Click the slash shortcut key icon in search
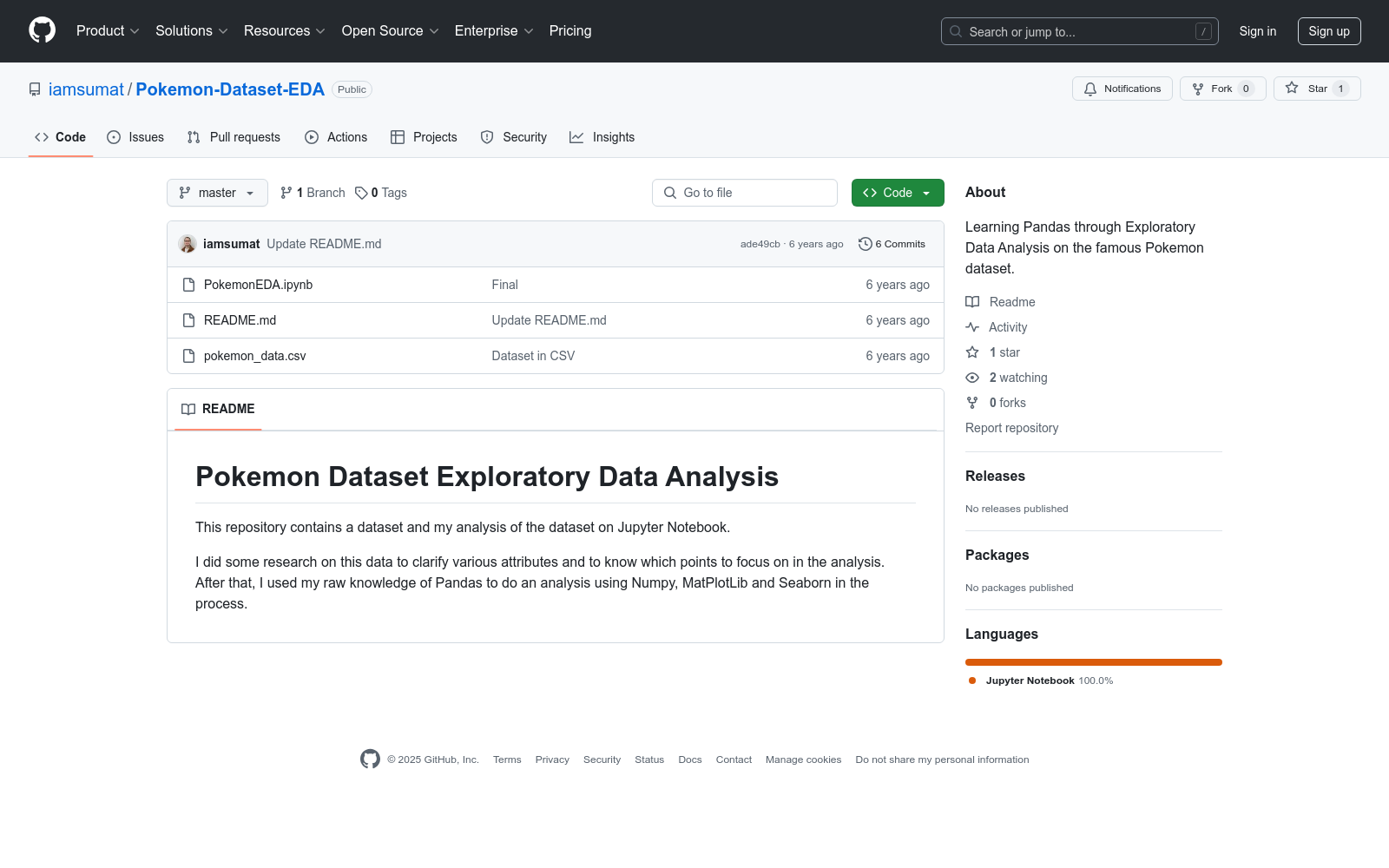Image resolution: width=1389 pixels, height=868 pixels. [x=1203, y=31]
